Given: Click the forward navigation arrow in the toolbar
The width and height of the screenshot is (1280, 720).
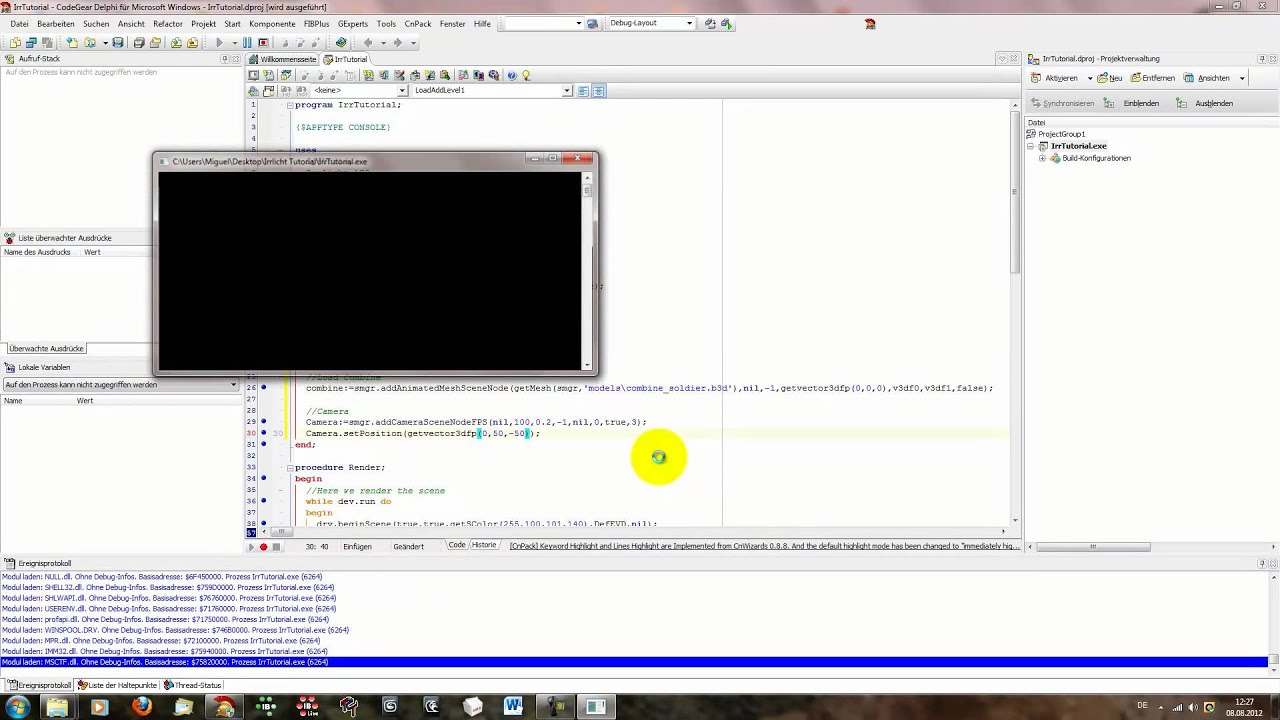Looking at the screenshot, I should (397, 43).
